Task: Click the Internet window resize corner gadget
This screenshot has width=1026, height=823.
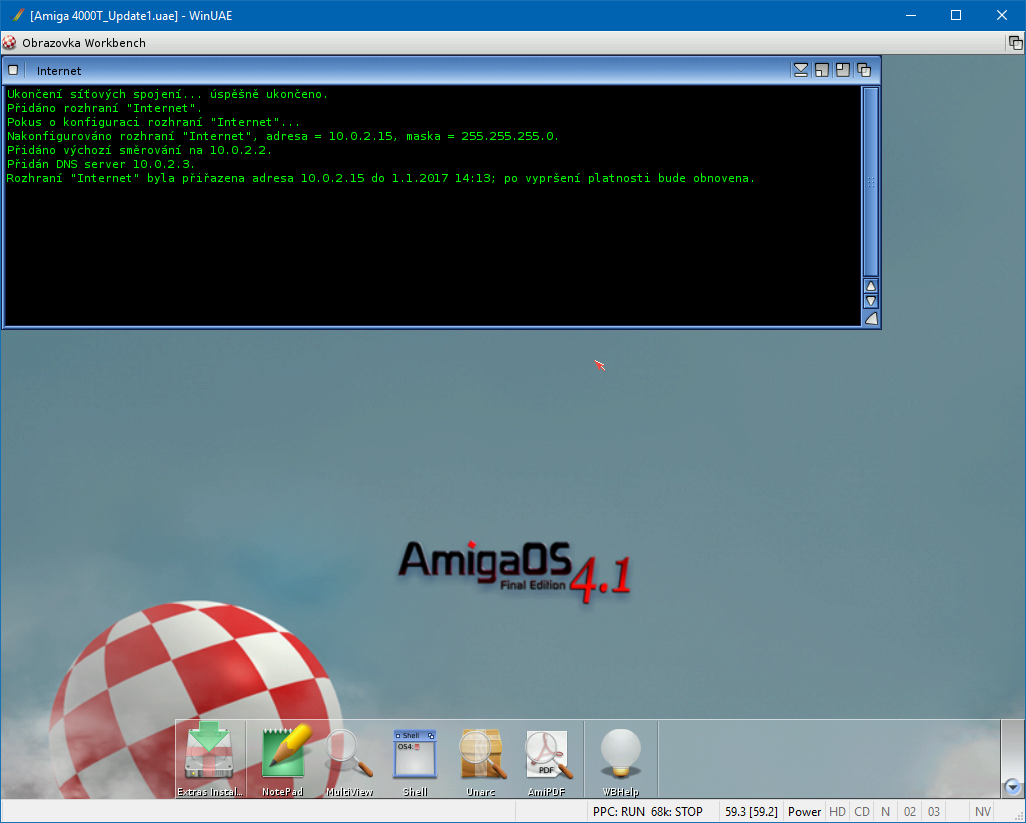Action: point(870,319)
